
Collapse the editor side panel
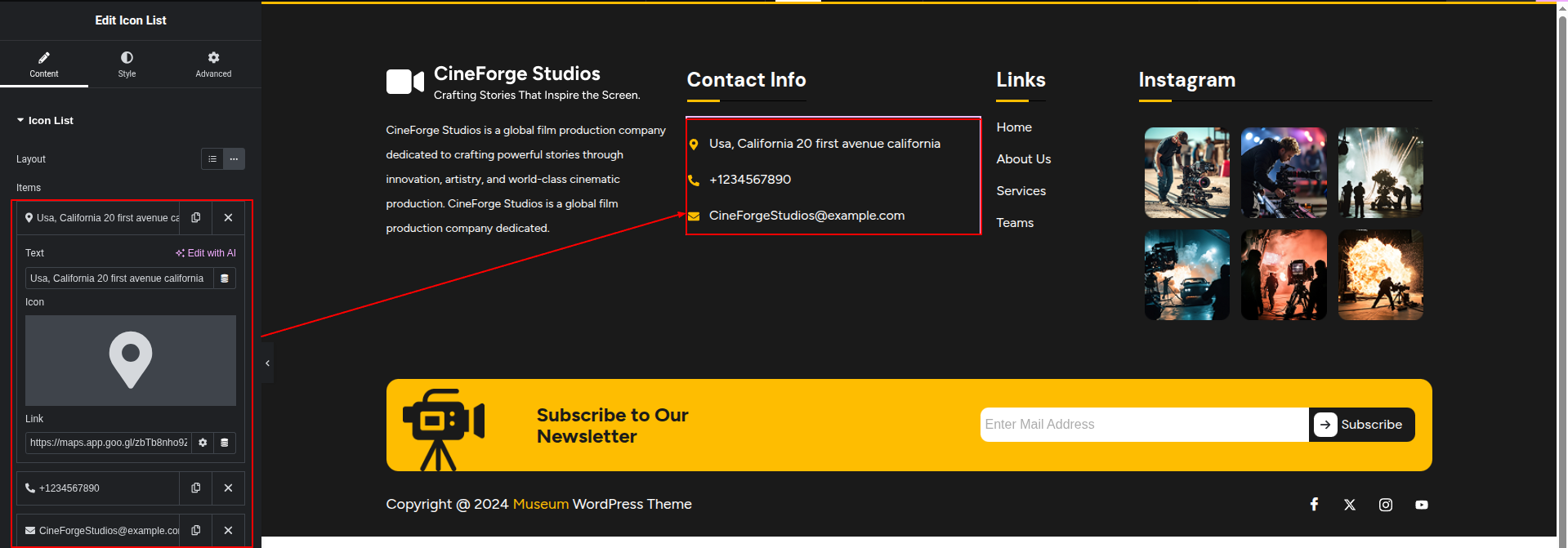click(267, 363)
